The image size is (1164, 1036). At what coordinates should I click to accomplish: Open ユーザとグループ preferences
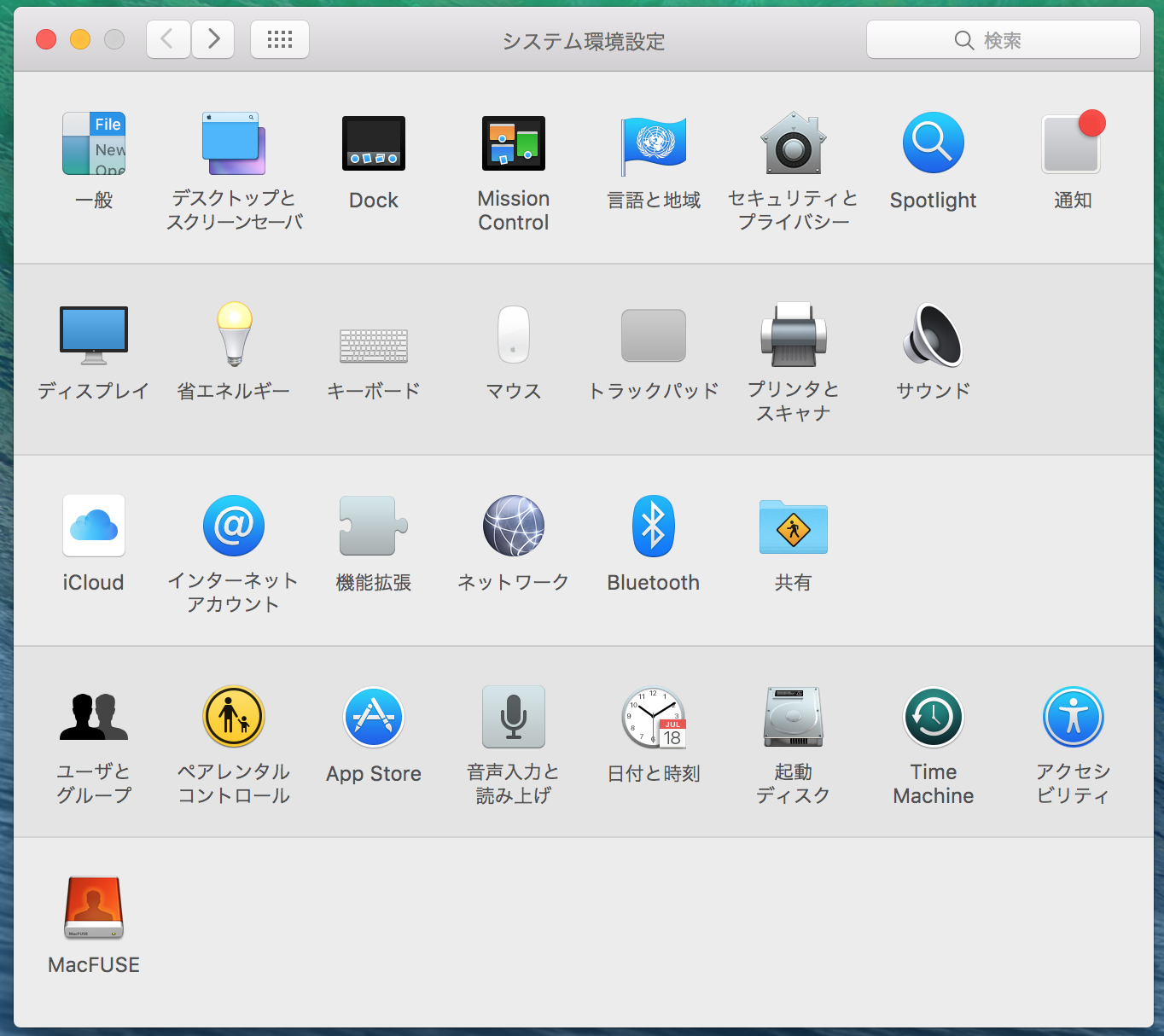click(94, 717)
